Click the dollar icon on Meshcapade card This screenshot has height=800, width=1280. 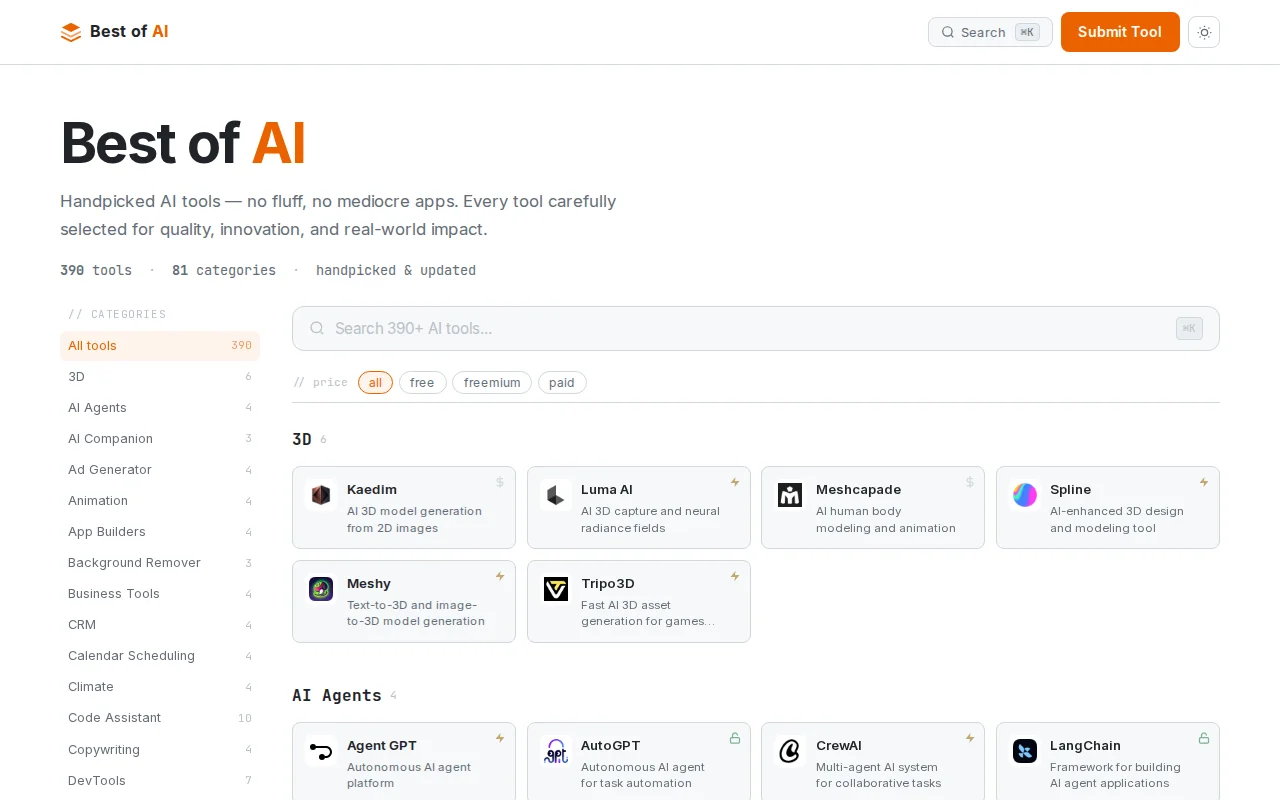pyautogui.click(x=969, y=482)
